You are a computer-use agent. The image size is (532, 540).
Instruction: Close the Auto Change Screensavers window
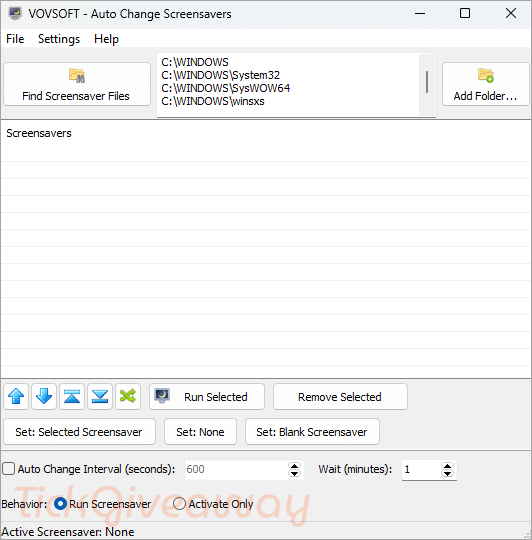coord(511,13)
